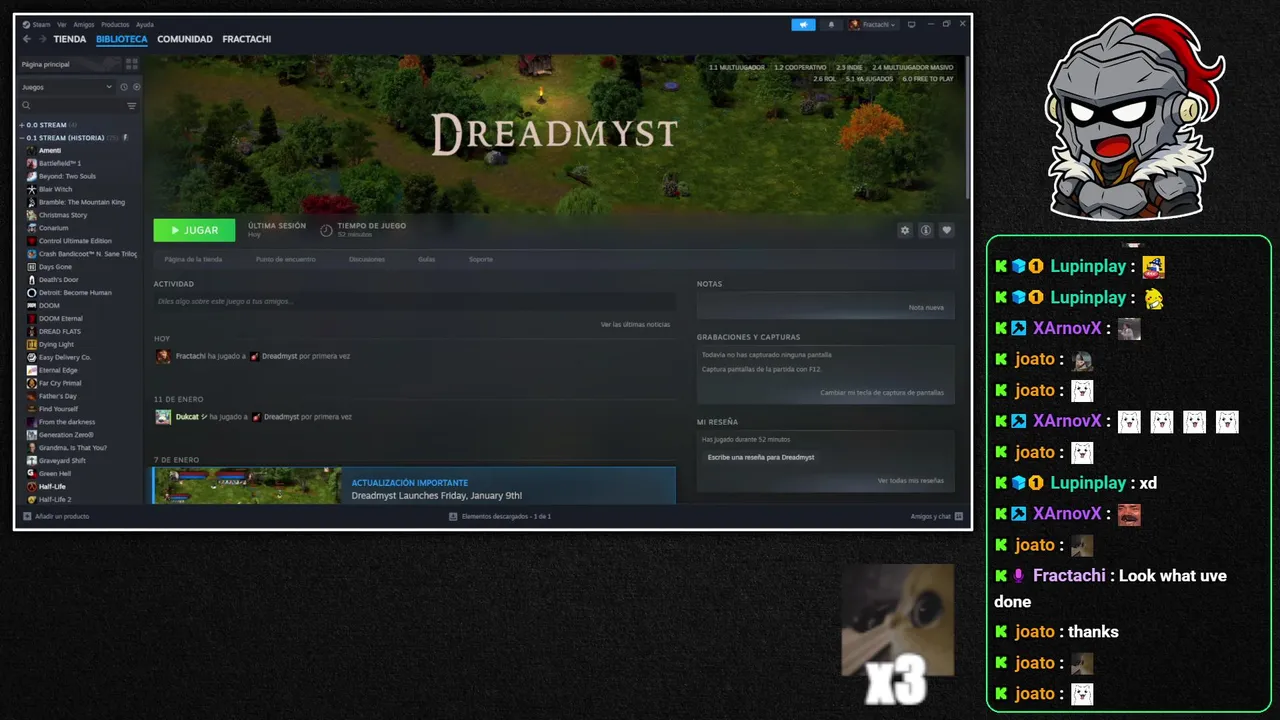Click Escribe una reseña para Dreadmyst
This screenshot has height=720, width=1280.
[x=761, y=457]
